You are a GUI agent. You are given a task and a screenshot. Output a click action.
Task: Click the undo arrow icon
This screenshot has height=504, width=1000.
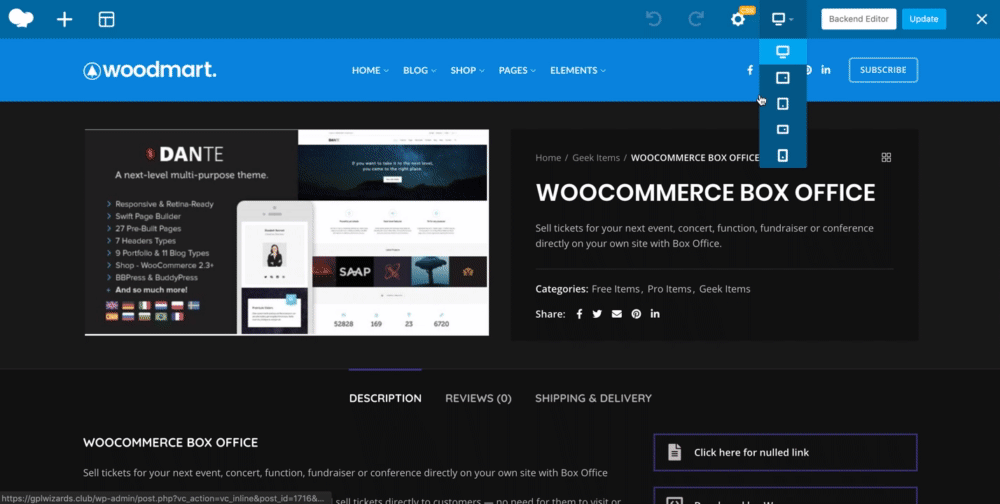[654, 19]
